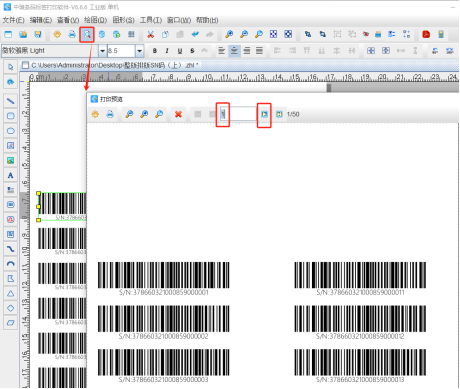This screenshot has height=389, width=460.
Task: Toggle italic formatting button
Action: pos(167,51)
